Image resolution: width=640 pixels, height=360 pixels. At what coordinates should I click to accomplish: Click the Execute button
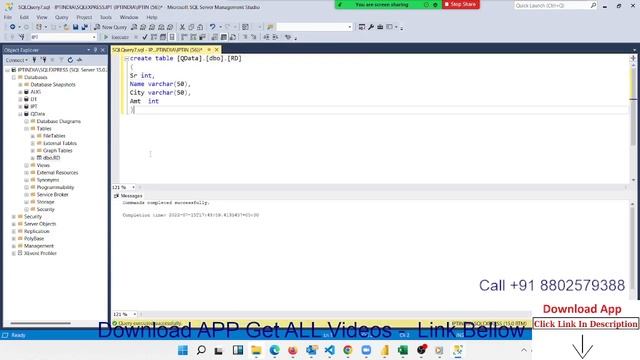click(x=117, y=37)
